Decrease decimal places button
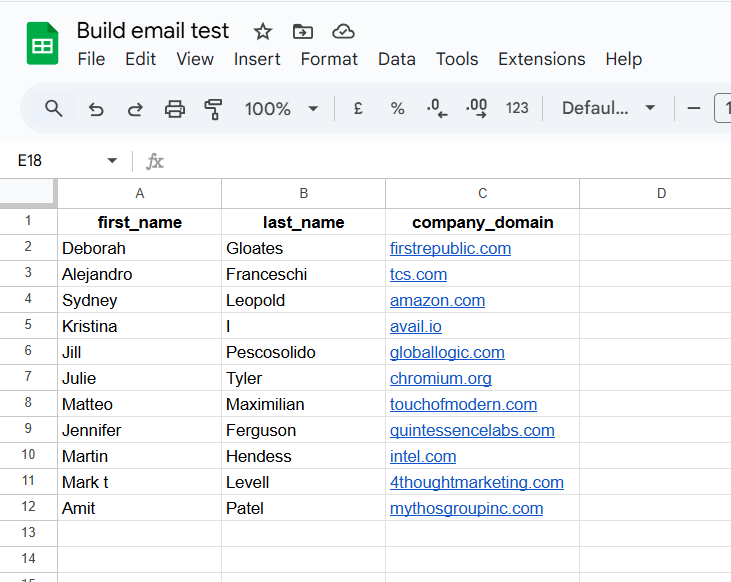This screenshot has height=582, width=731. pos(437,108)
